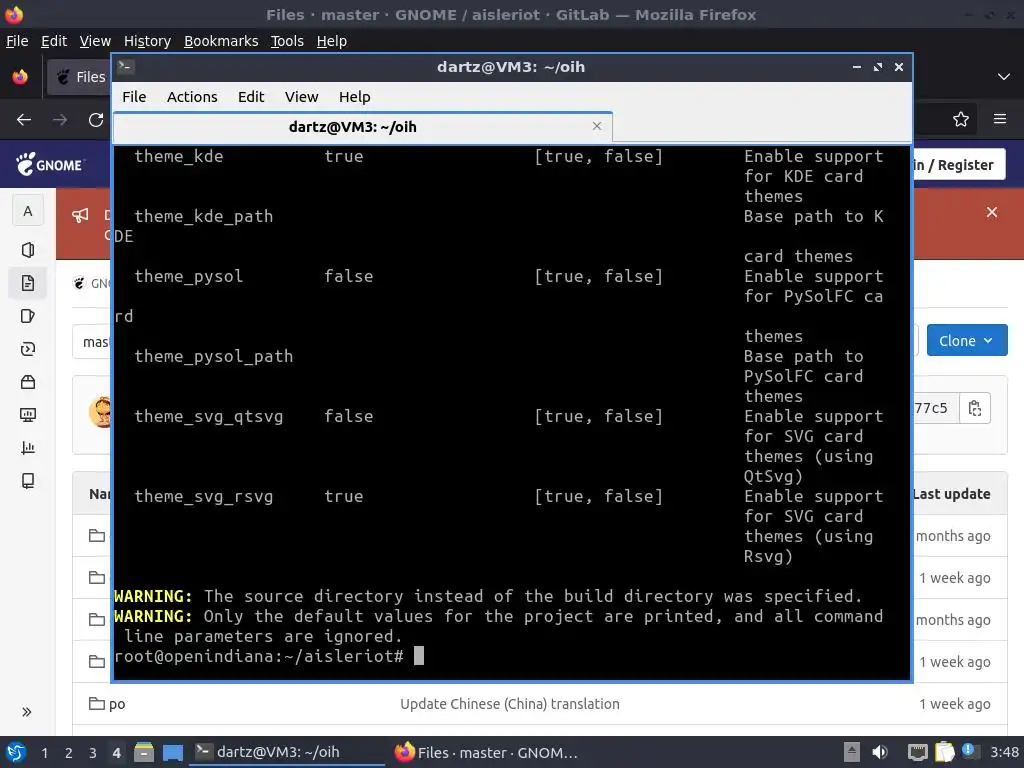
Task: Open Firefox Help menu
Action: [332, 41]
